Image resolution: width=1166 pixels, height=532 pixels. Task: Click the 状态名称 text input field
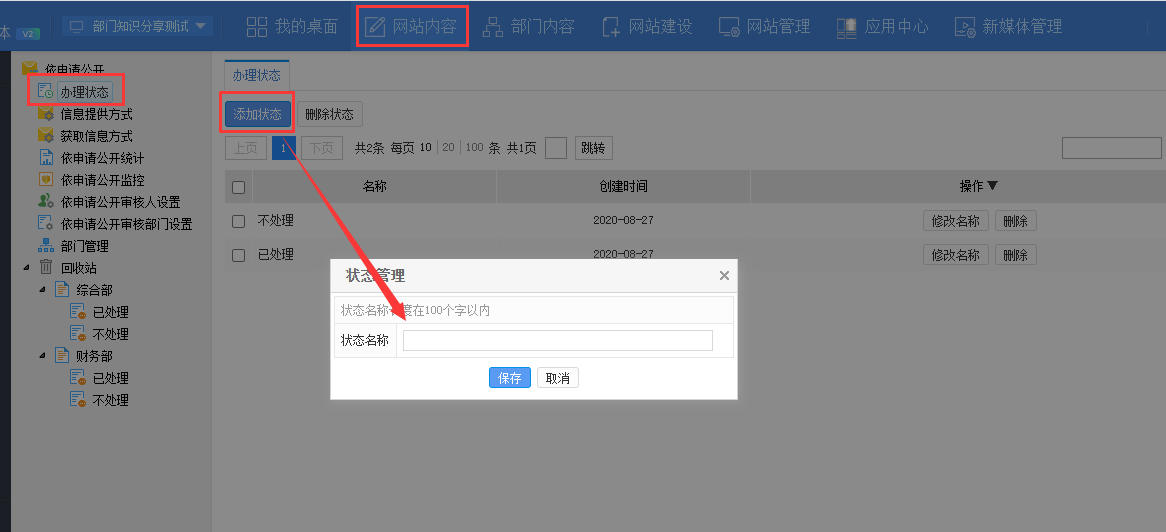pyautogui.click(x=557, y=341)
